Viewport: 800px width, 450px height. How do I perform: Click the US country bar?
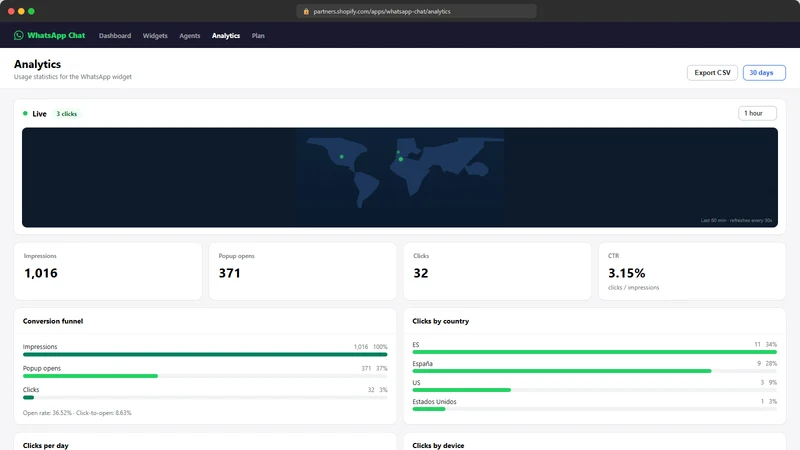pos(594,390)
